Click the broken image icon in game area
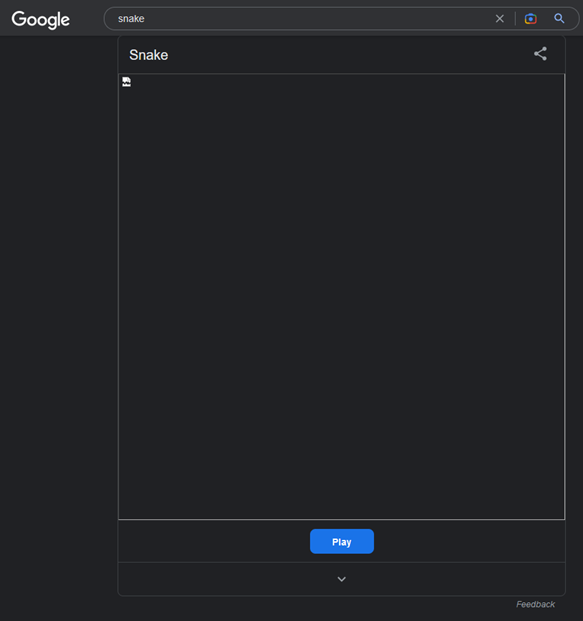The image size is (583, 621). pos(126,82)
